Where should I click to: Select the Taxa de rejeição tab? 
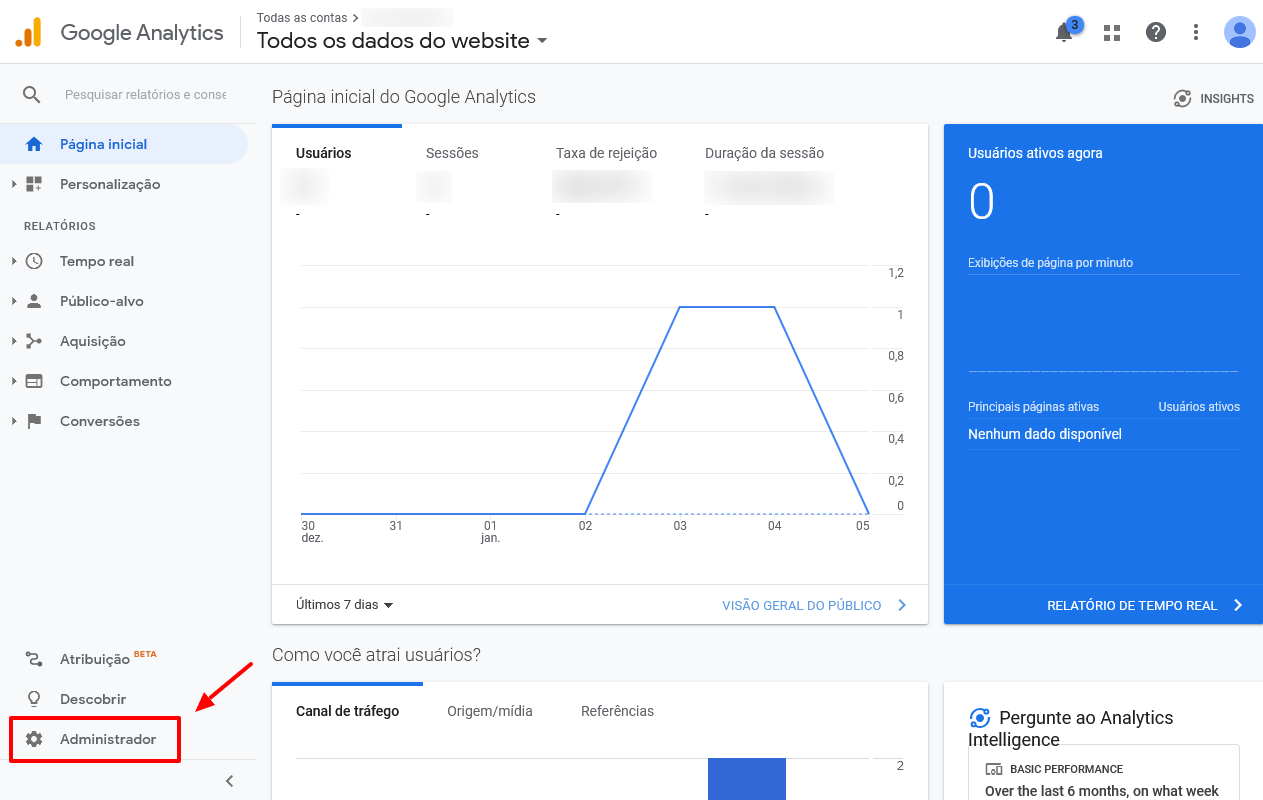606,153
